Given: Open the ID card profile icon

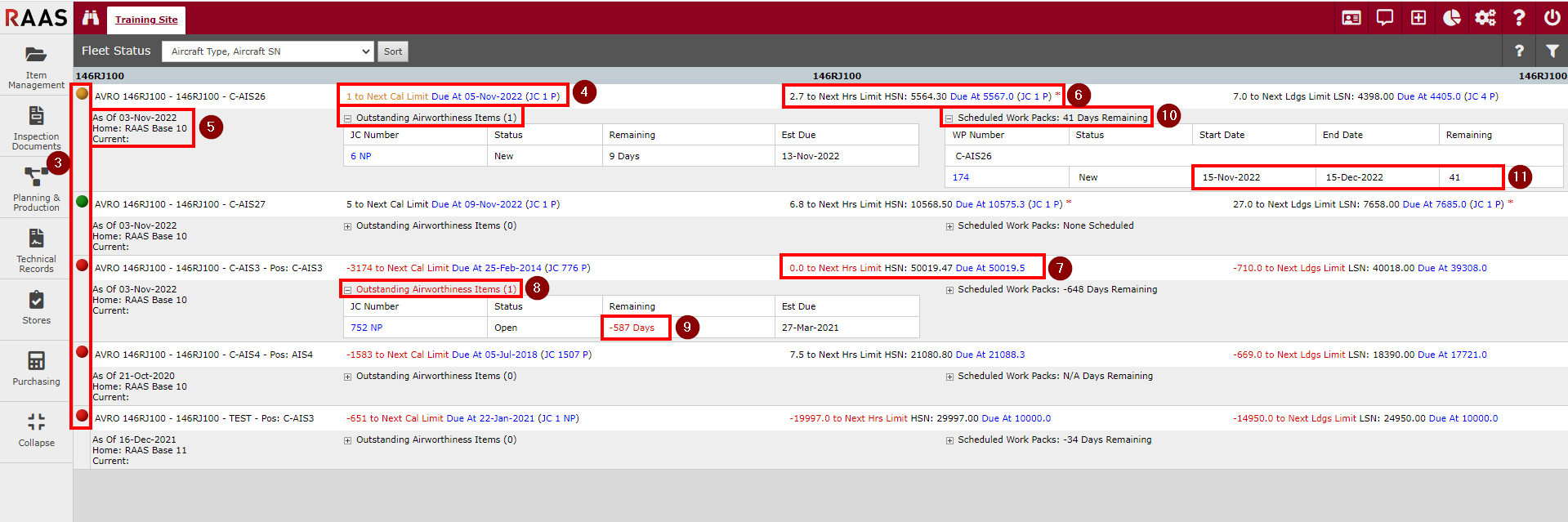Looking at the screenshot, I should click(x=1351, y=18).
